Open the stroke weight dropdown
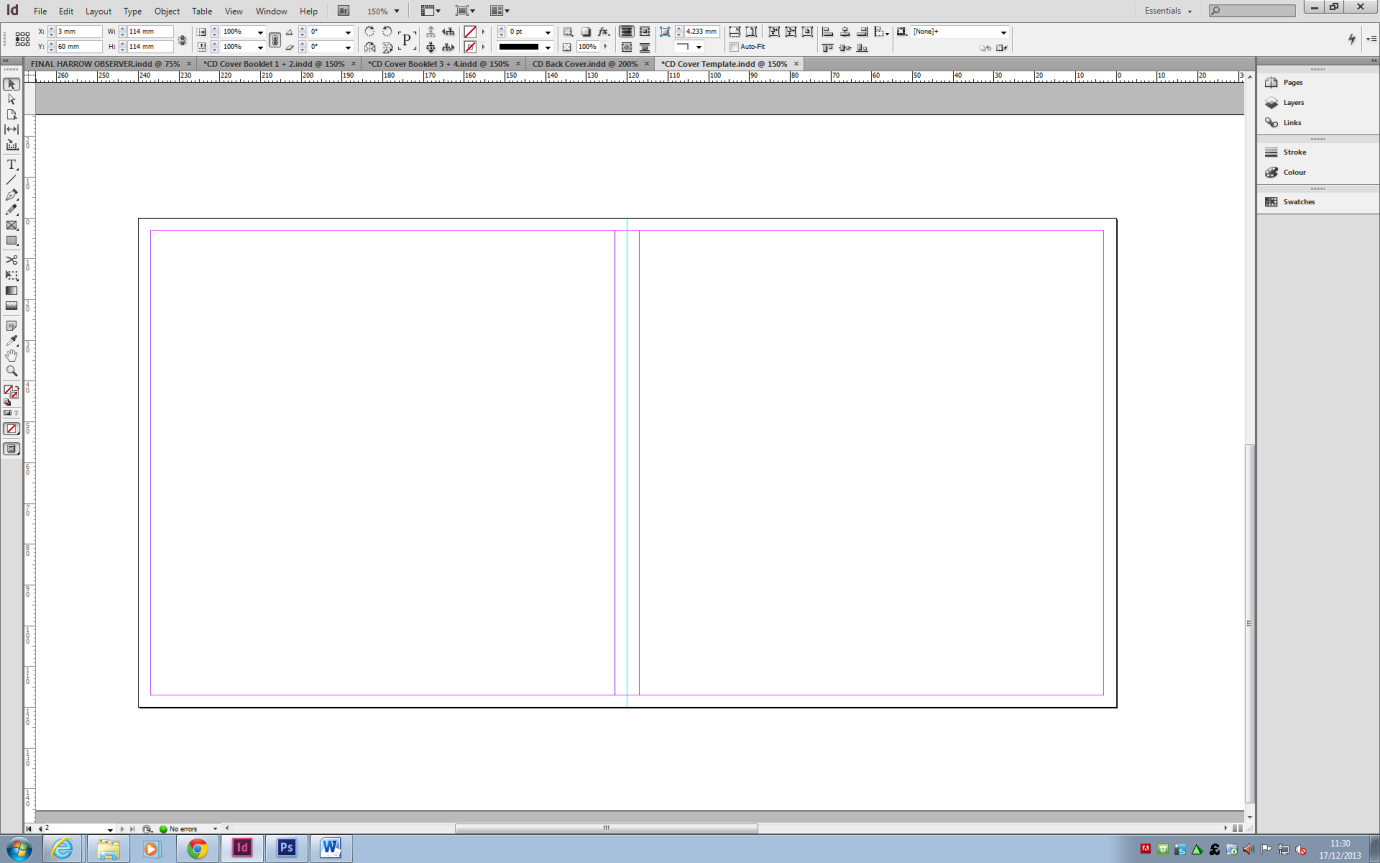Viewport: 1380px width, 863px height. 549,32
